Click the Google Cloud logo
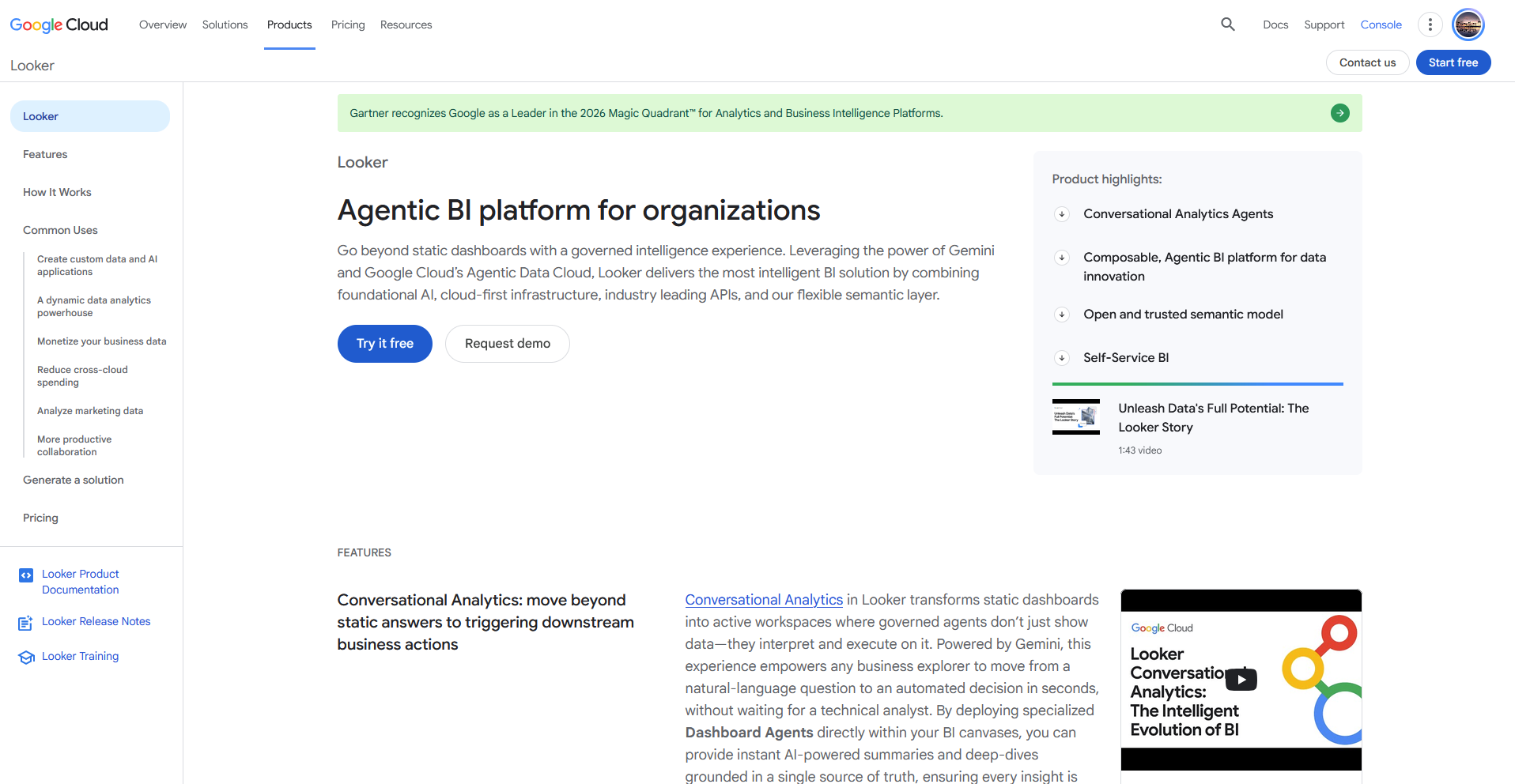 pos(59,24)
